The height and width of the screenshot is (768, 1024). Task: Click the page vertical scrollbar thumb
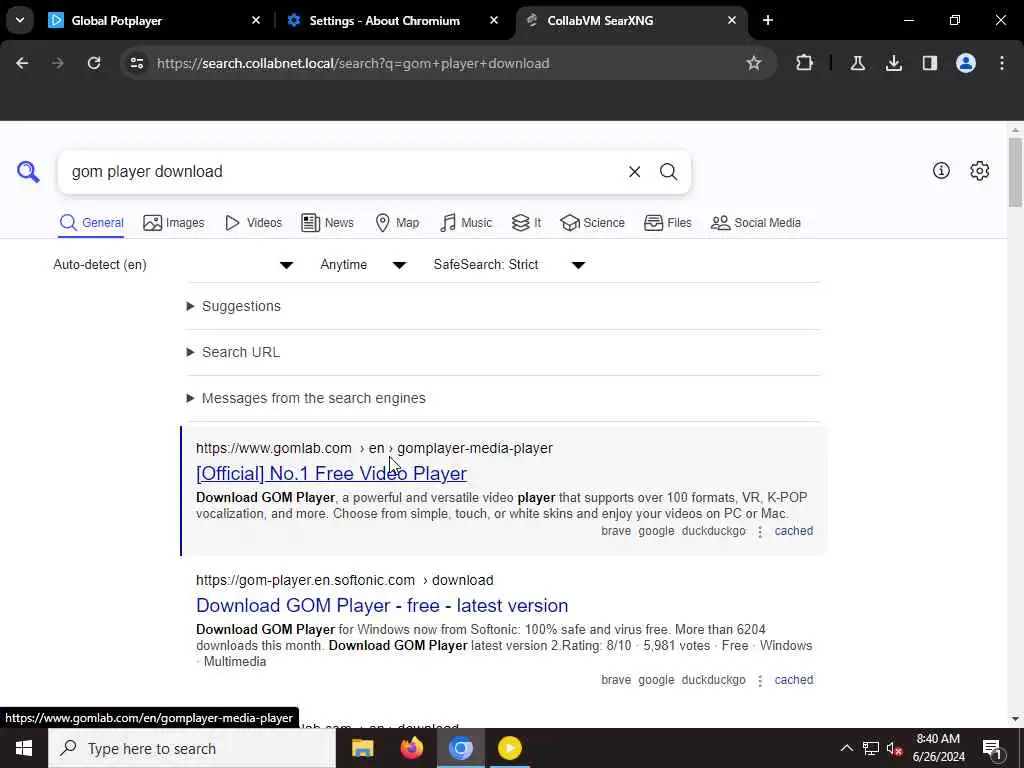(x=1015, y=172)
